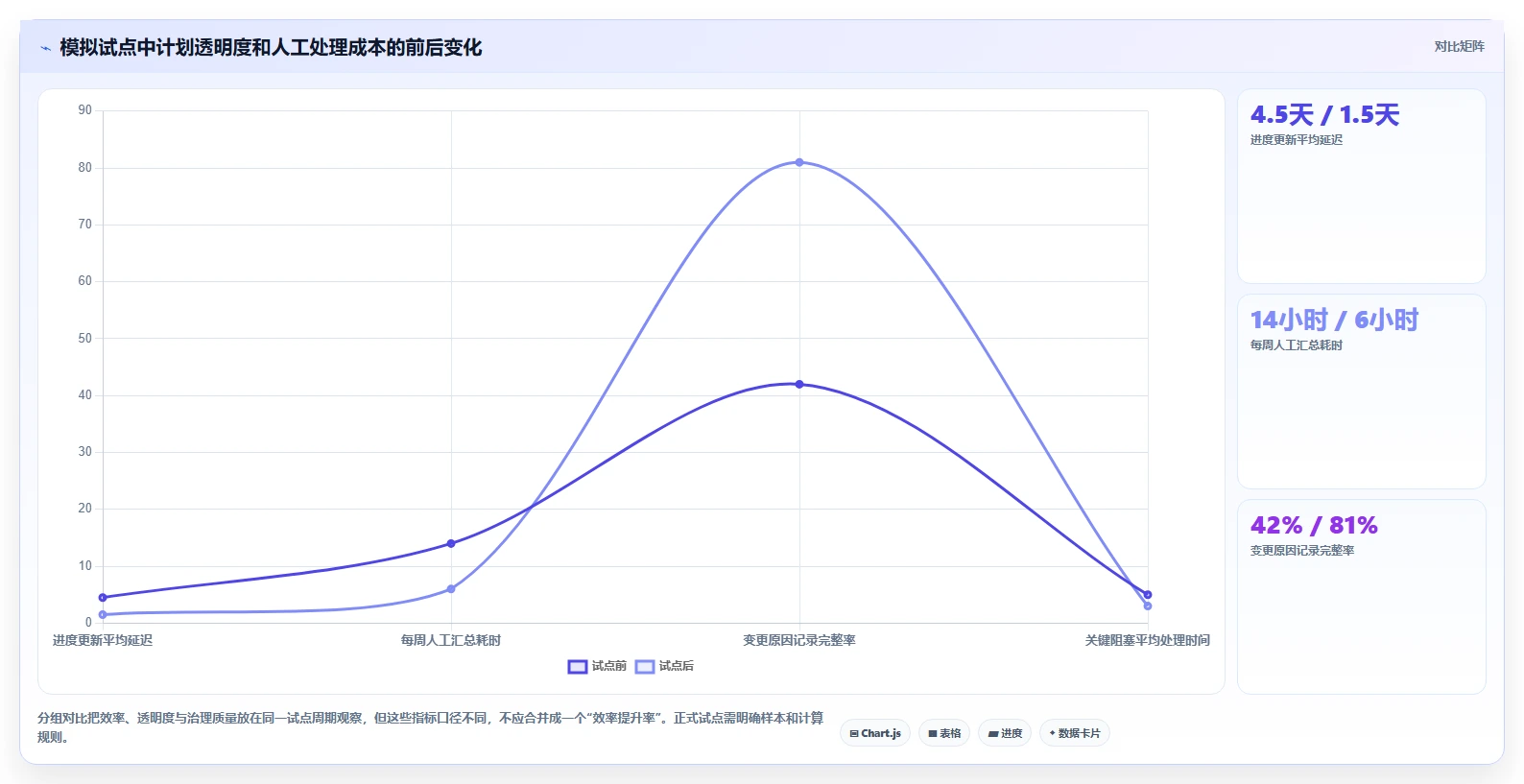
Task: Click the x-axis label 每周人工汇总耗时
Action: point(451,640)
